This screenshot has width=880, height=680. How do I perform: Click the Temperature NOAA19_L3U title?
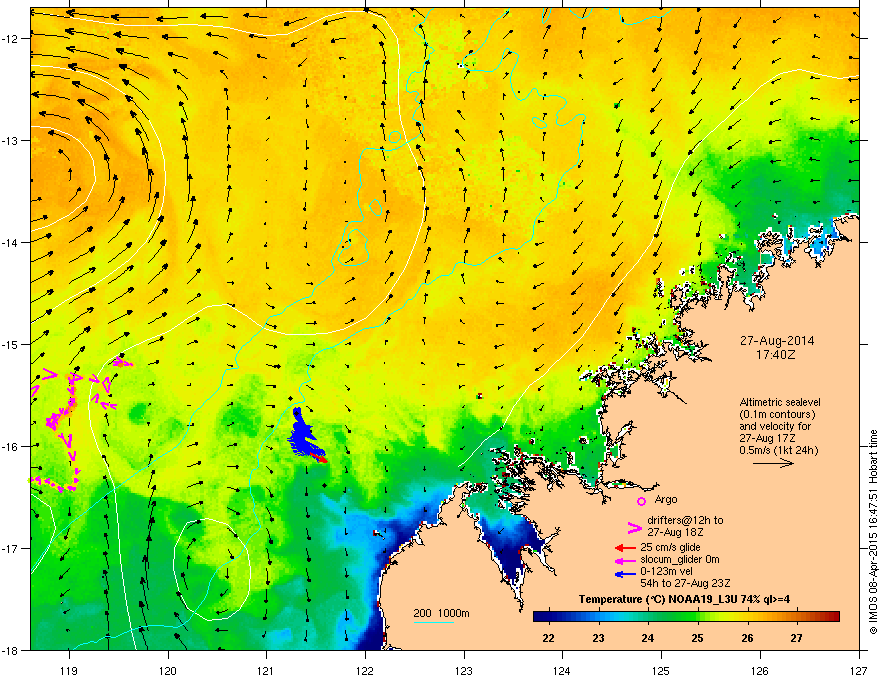pyautogui.click(x=684, y=599)
